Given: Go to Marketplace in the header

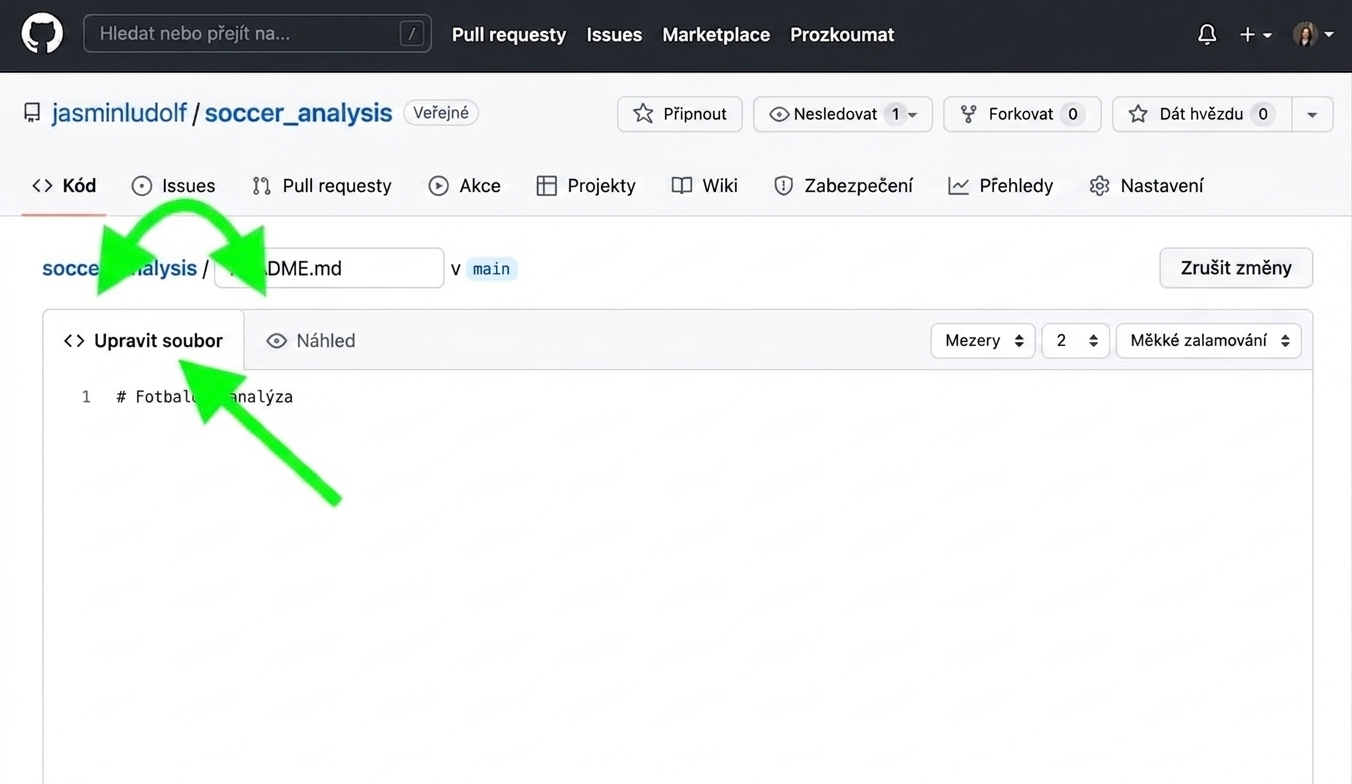Looking at the screenshot, I should click(716, 34).
